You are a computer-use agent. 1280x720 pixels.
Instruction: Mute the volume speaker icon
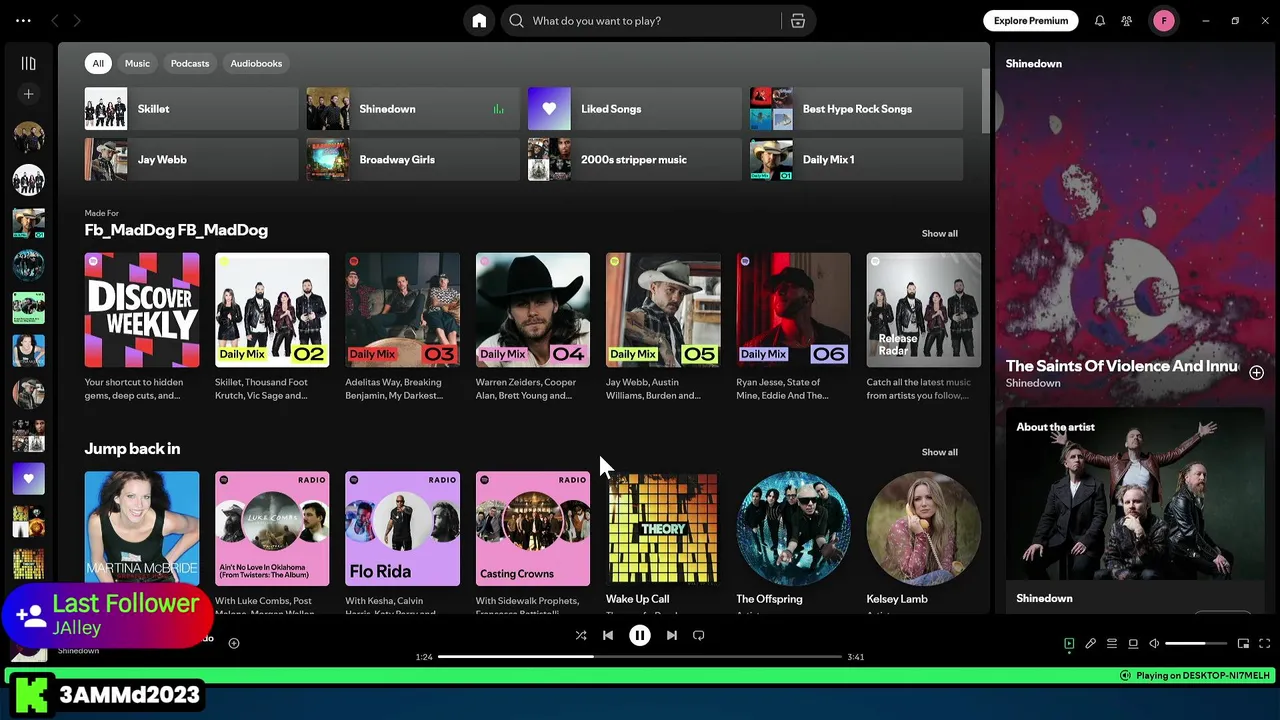pyautogui.click(x=1154, y=644)
